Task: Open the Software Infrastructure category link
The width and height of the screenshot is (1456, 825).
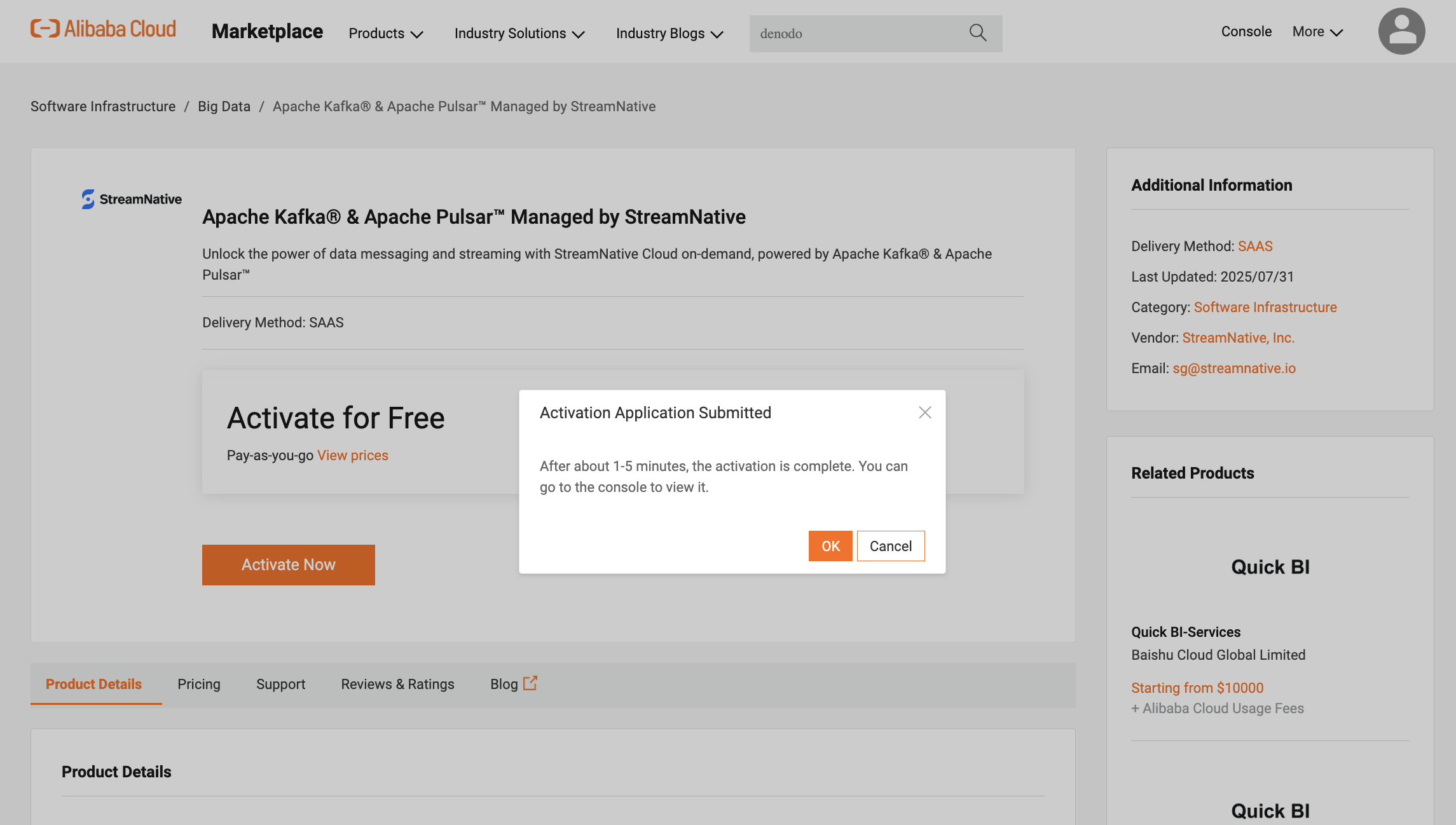Action: (1265, 307)
